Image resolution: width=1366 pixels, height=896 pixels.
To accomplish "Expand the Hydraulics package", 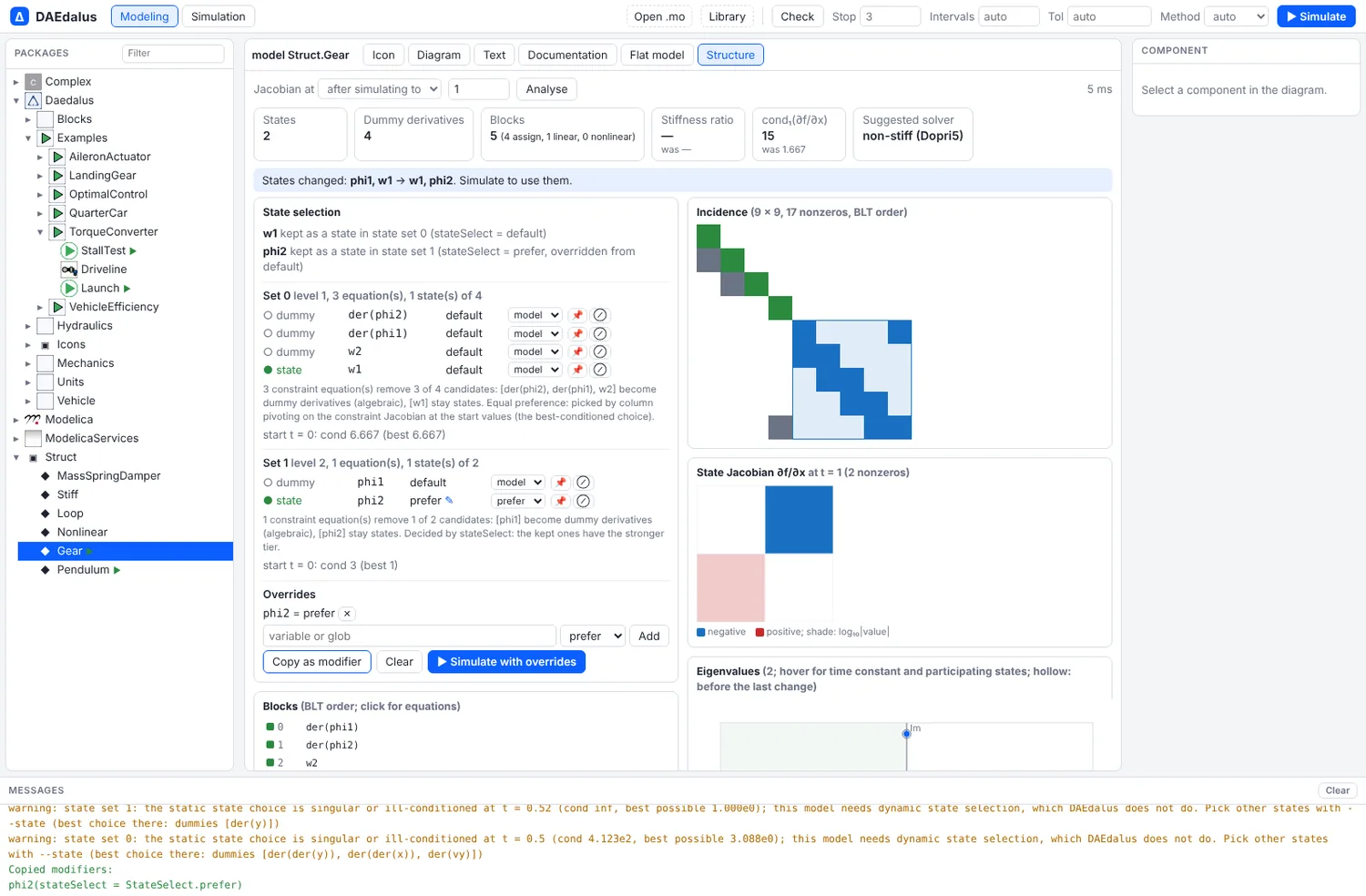I will [27, 326].
